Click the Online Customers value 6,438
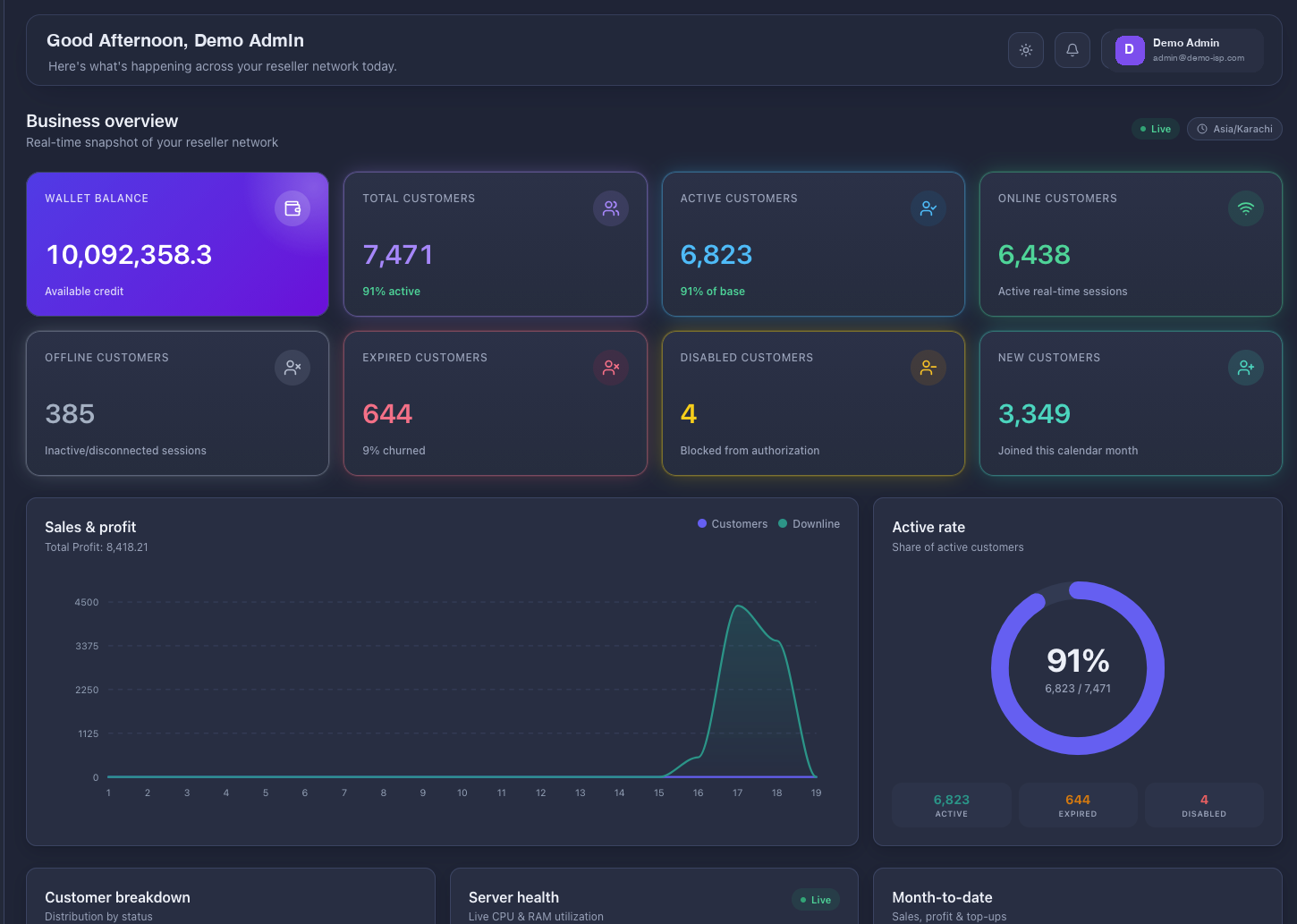Image resolution: width=1297 pixels, height=924 pixels. tap(1034, 255)
